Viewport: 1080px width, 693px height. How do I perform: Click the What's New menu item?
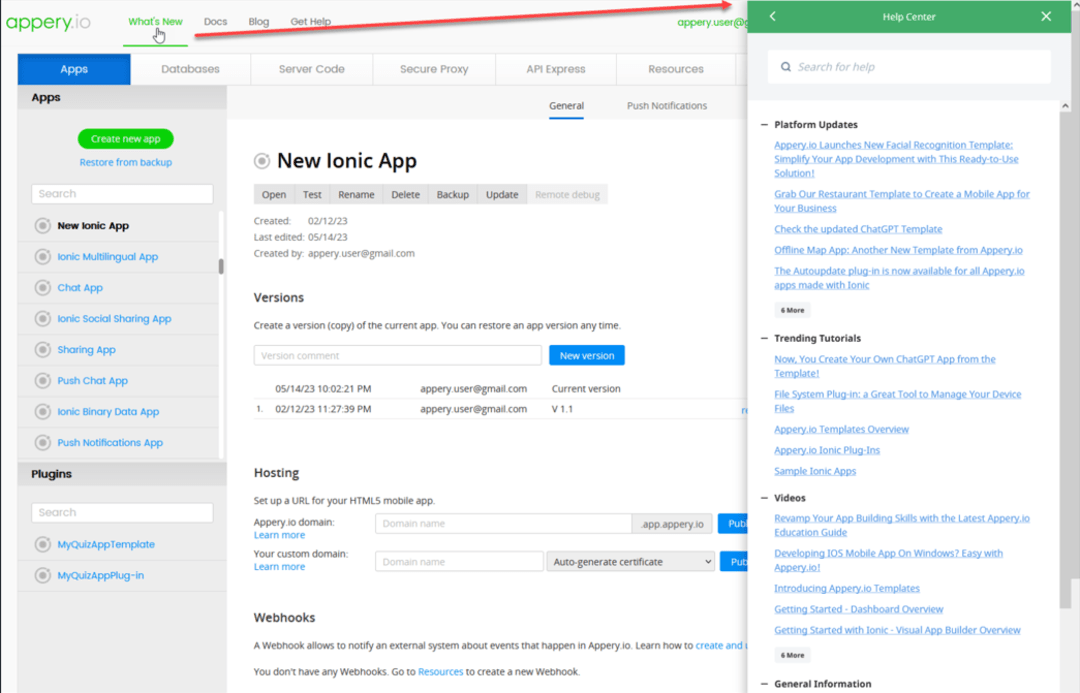(x=155, y=20)
